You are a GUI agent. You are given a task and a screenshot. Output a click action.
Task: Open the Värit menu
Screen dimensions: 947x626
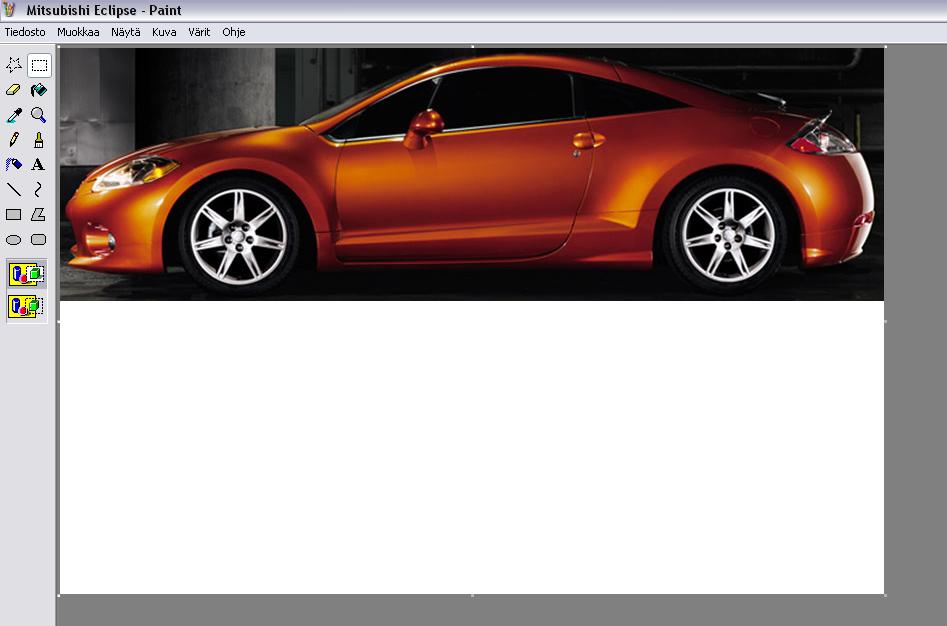(199, 32)
